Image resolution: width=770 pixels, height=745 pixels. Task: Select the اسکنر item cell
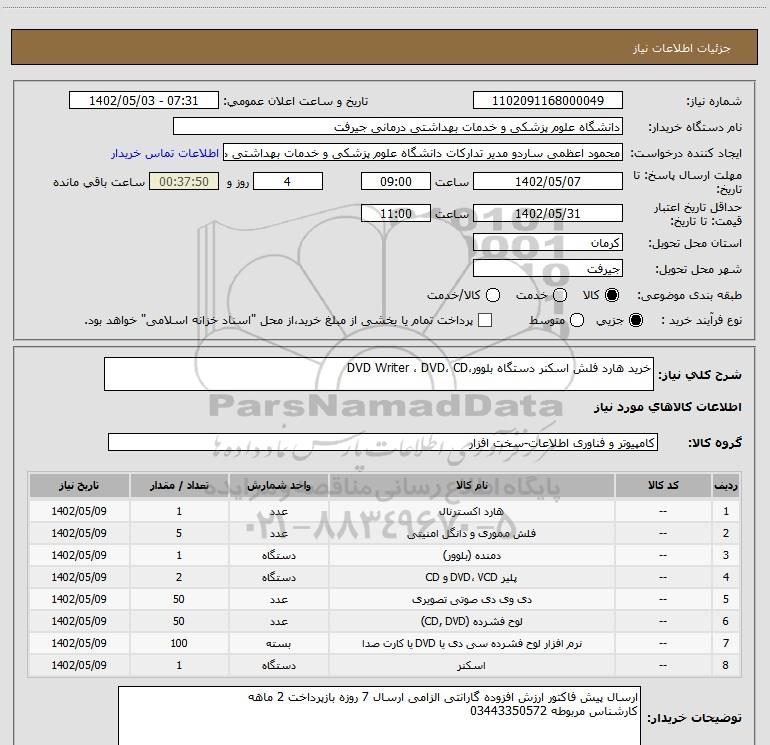pyautogui.click(x=471, y=665)
